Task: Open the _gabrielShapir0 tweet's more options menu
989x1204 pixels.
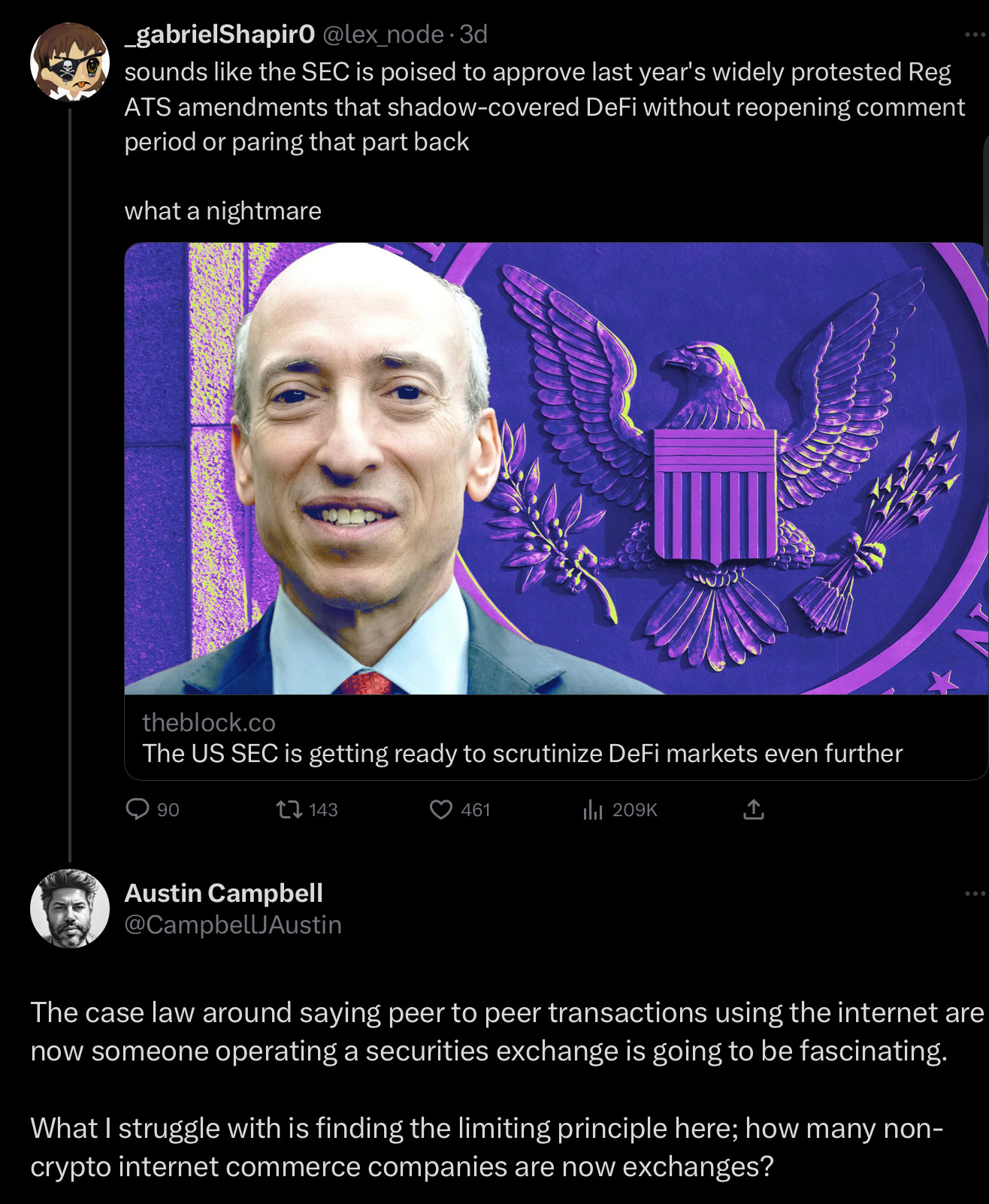Action: (x=975, y=34)
